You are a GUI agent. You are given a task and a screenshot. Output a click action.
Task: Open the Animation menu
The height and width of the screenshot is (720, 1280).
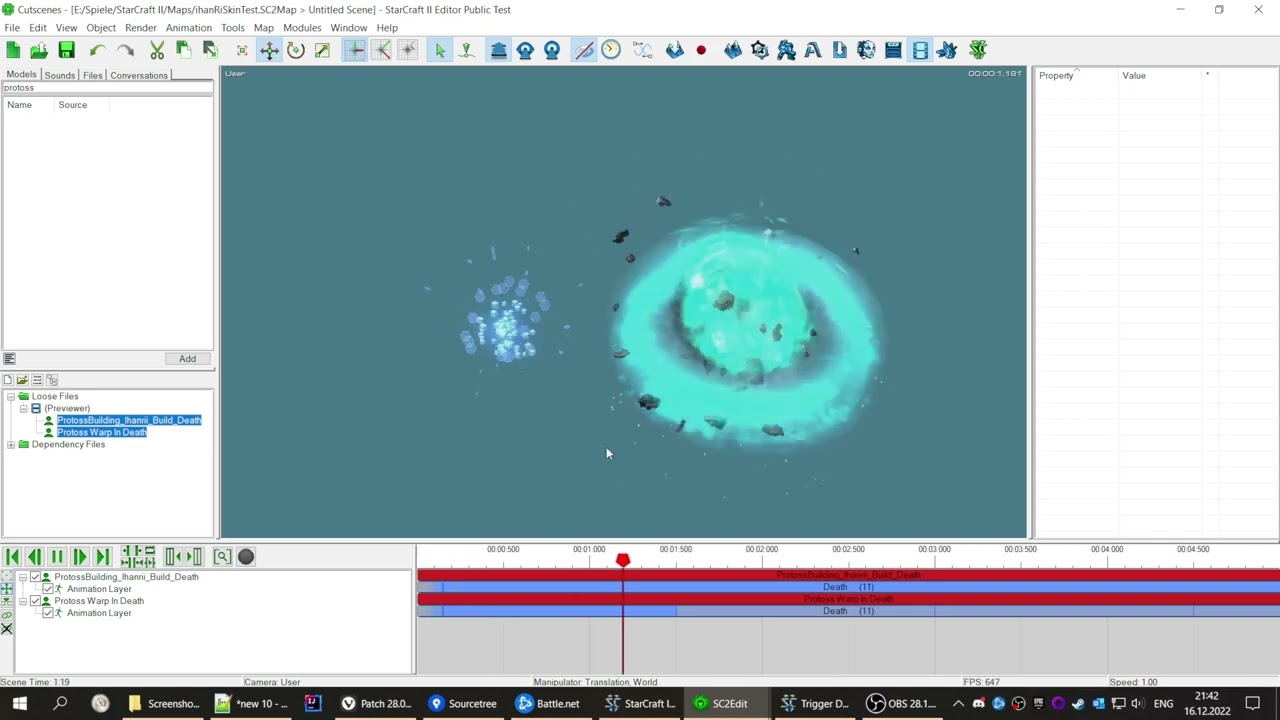pyautogui.click(x=189, y=28)
